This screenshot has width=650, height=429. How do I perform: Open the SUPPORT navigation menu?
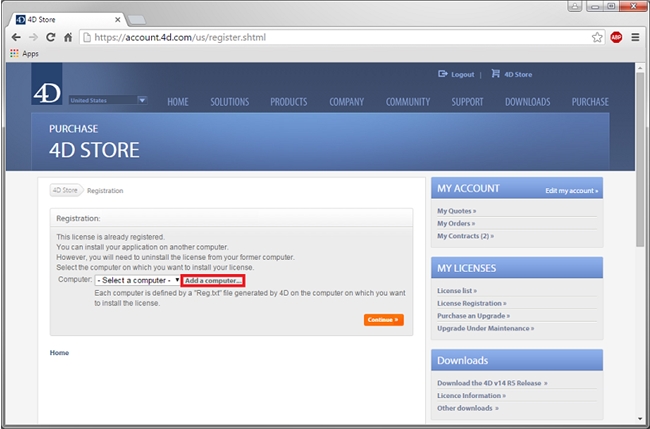tap(467, 102)
